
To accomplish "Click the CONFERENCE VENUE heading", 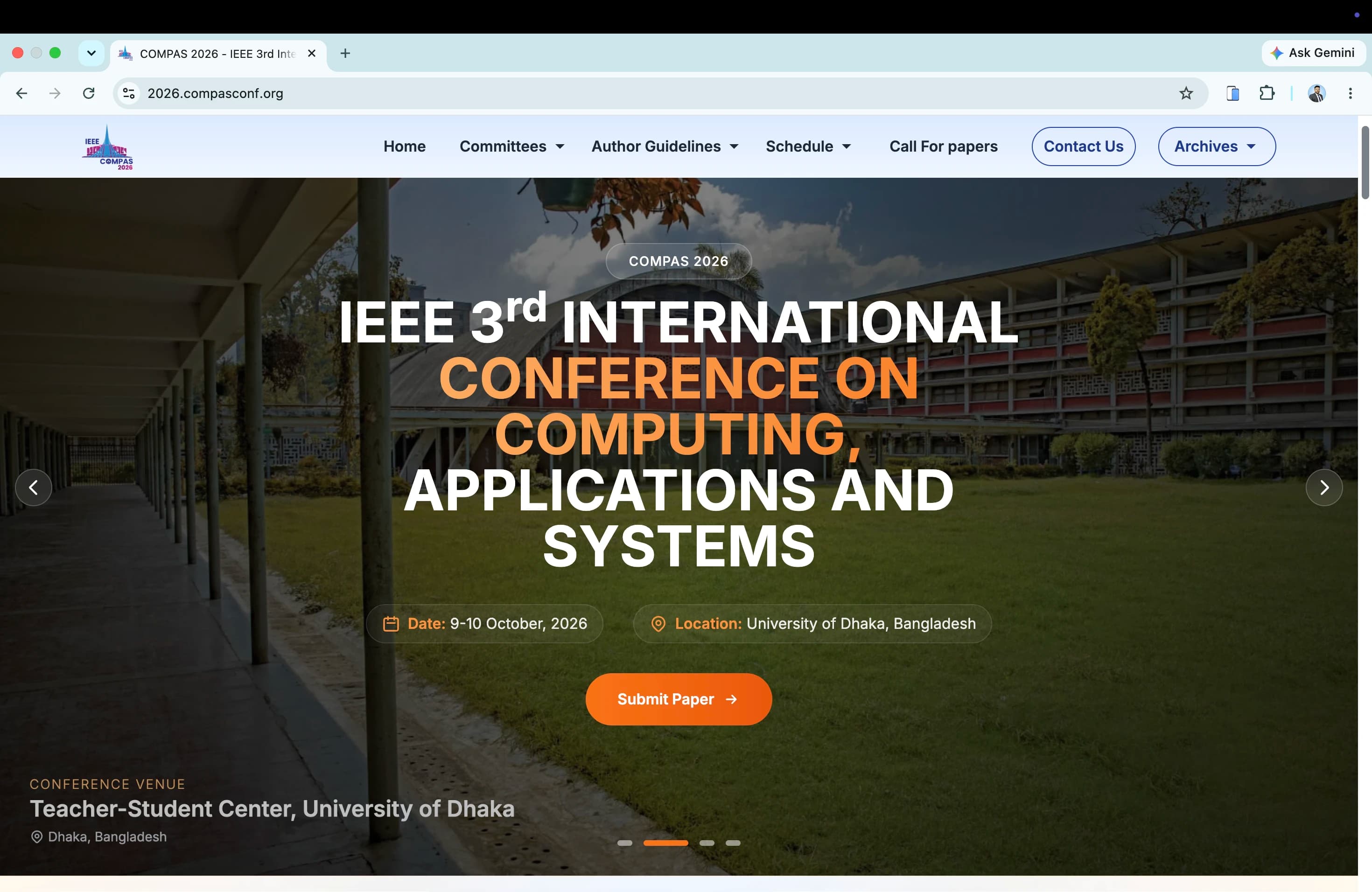I will coord(107,784).
